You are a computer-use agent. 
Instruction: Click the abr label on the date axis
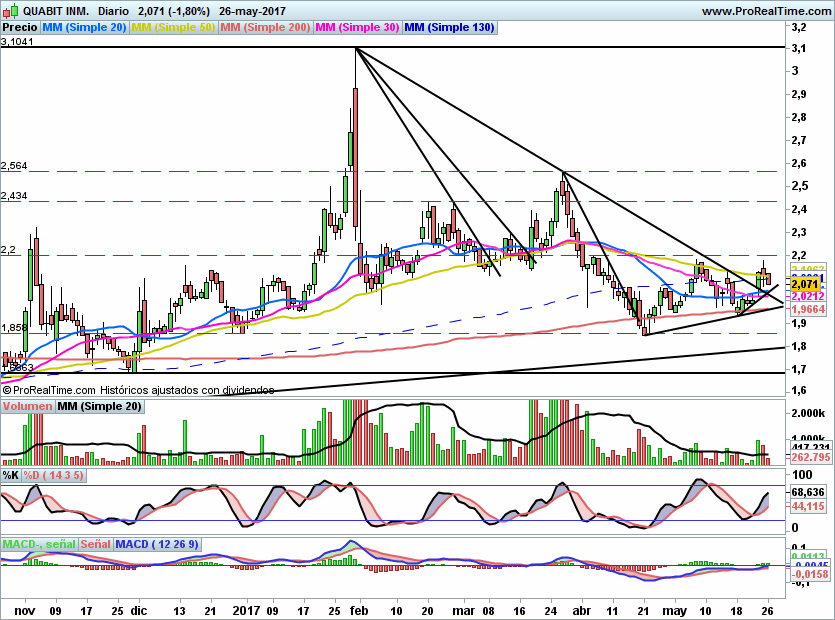coord(582,610)
